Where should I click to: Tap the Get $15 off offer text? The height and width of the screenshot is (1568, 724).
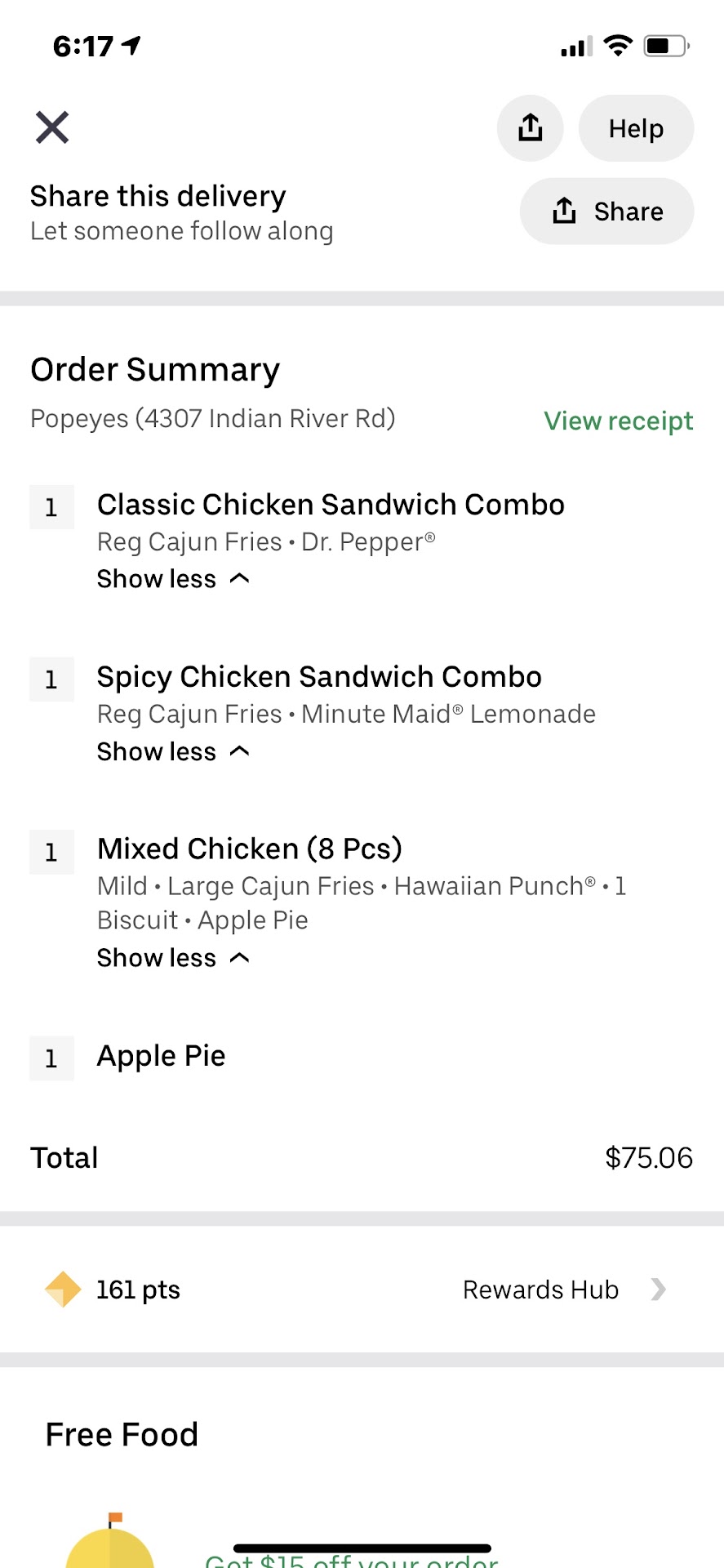click(x=351, y=1560)
